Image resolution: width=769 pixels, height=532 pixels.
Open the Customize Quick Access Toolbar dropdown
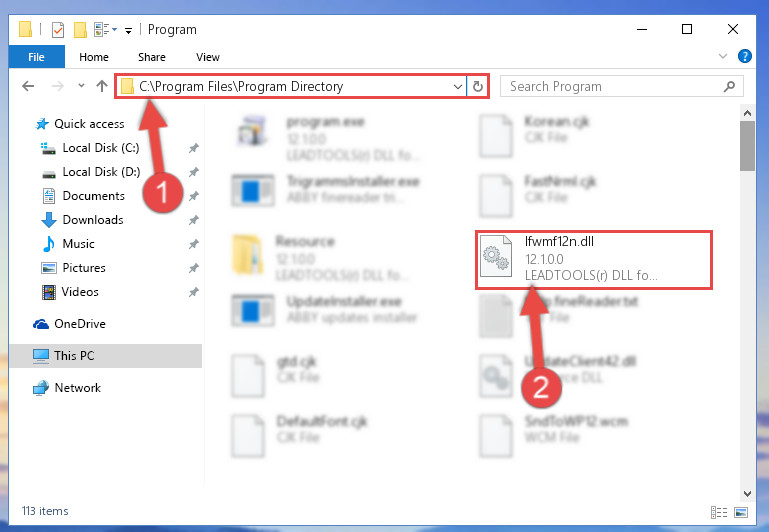[x=128, y=30]
